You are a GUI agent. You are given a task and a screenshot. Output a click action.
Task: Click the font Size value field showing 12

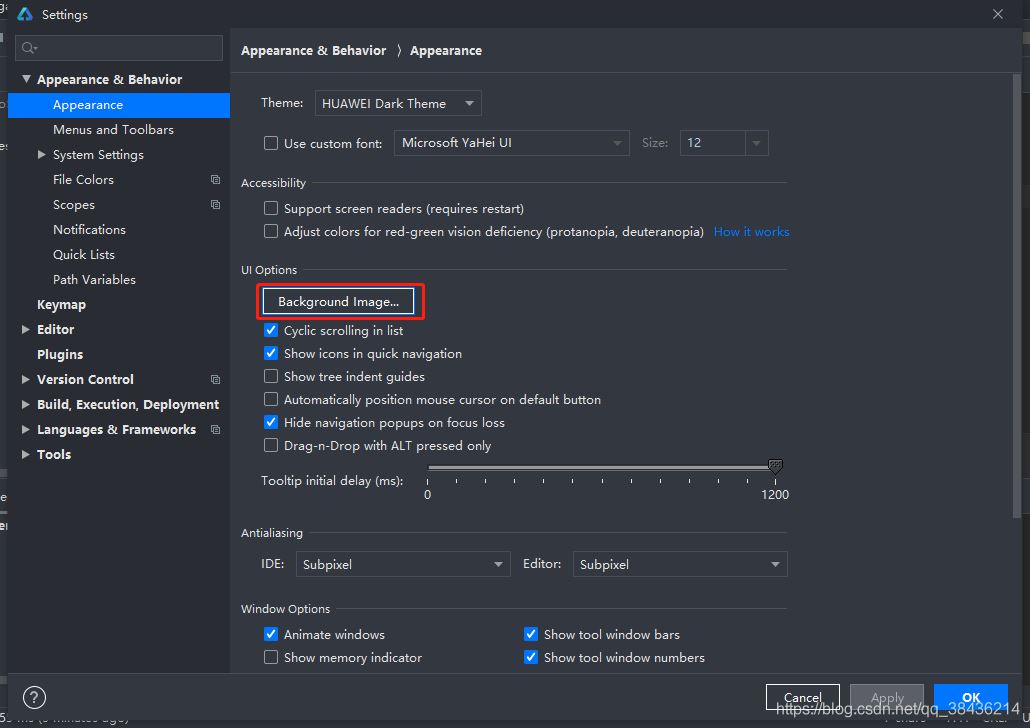pyautogui.click(x=713, y=143)
